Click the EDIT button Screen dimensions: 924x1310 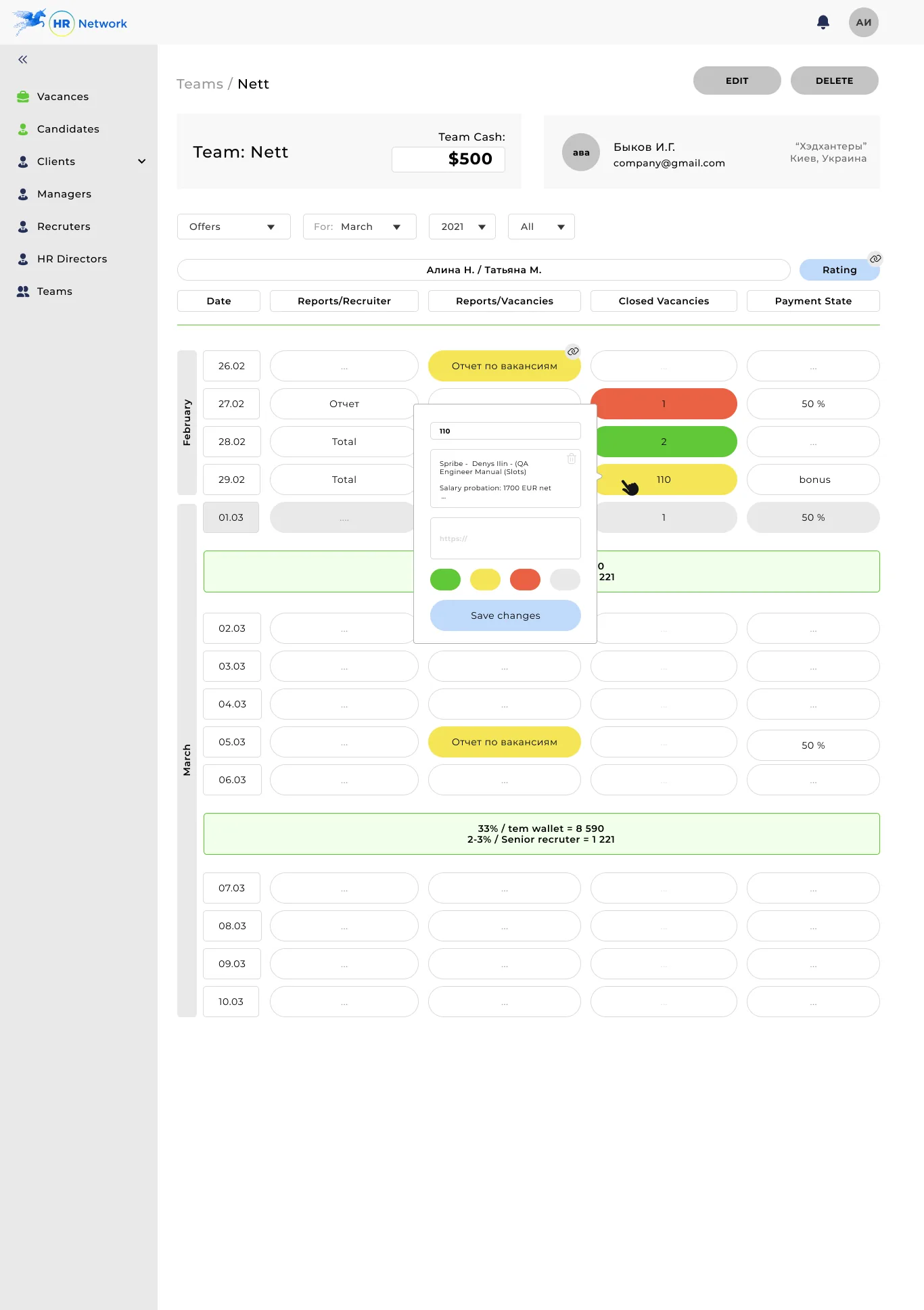(x=737, y=80)
